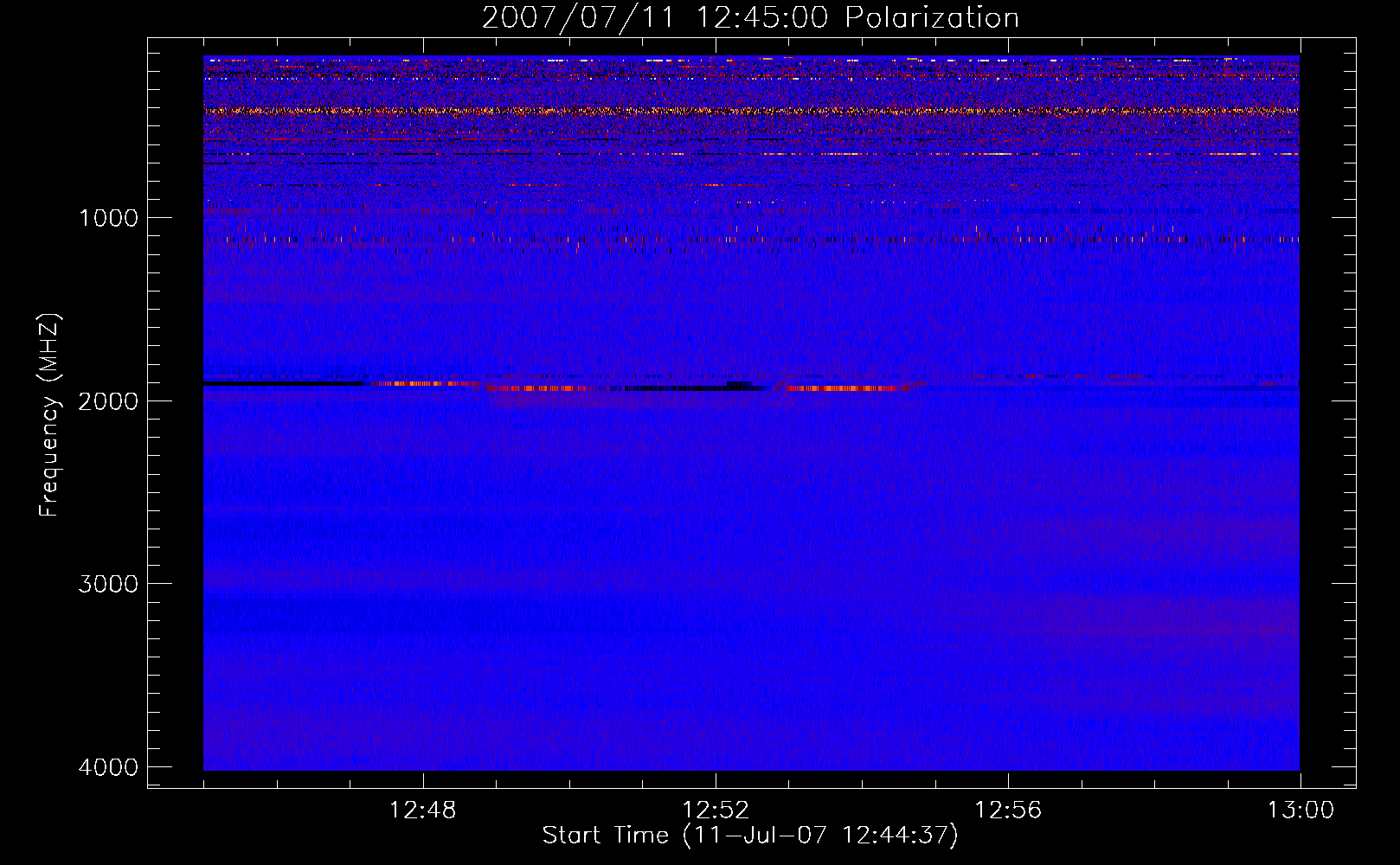Click the 4000 frequency tick label
Screen dimensions: 1400x865
108,767
